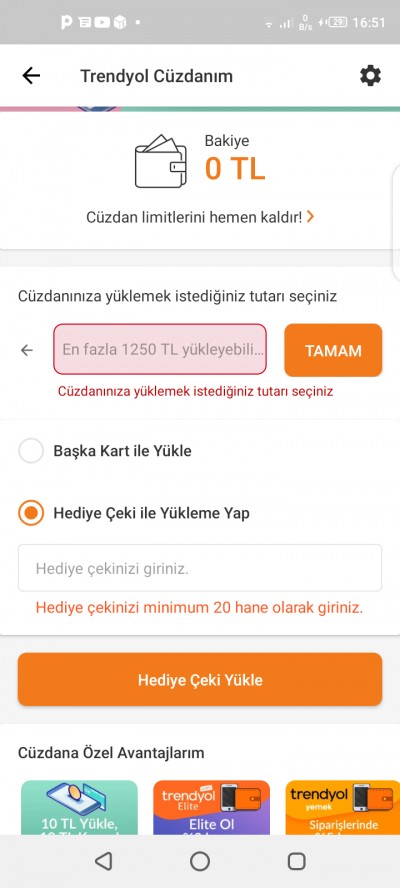Tap Android back navigation triangle

103,861
